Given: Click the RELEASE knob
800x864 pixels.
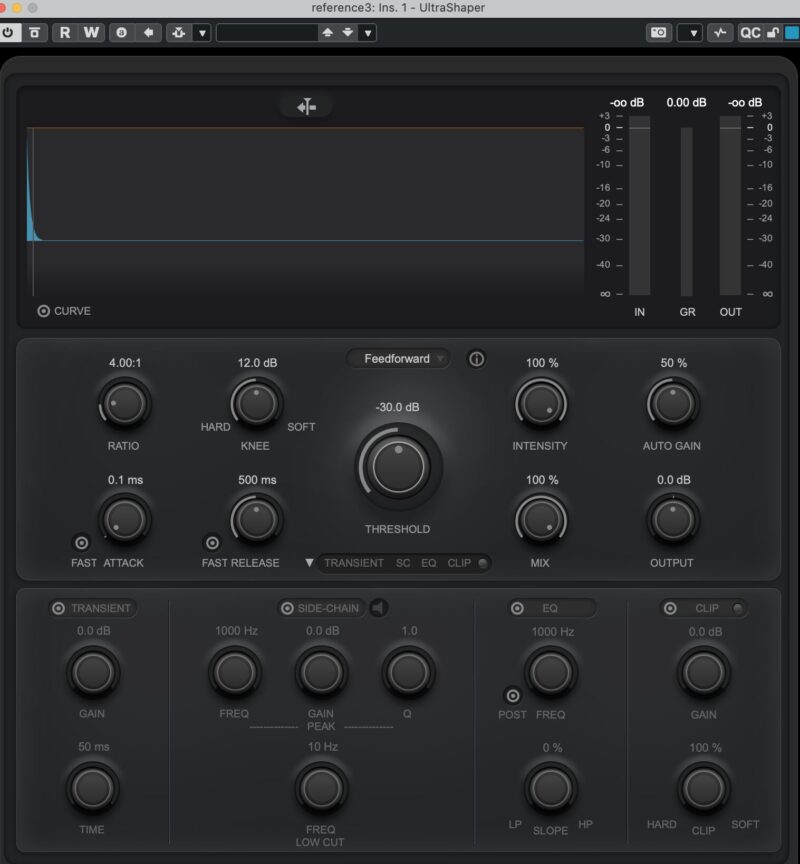Looking at the screenshot, I should tap(256, 520).
